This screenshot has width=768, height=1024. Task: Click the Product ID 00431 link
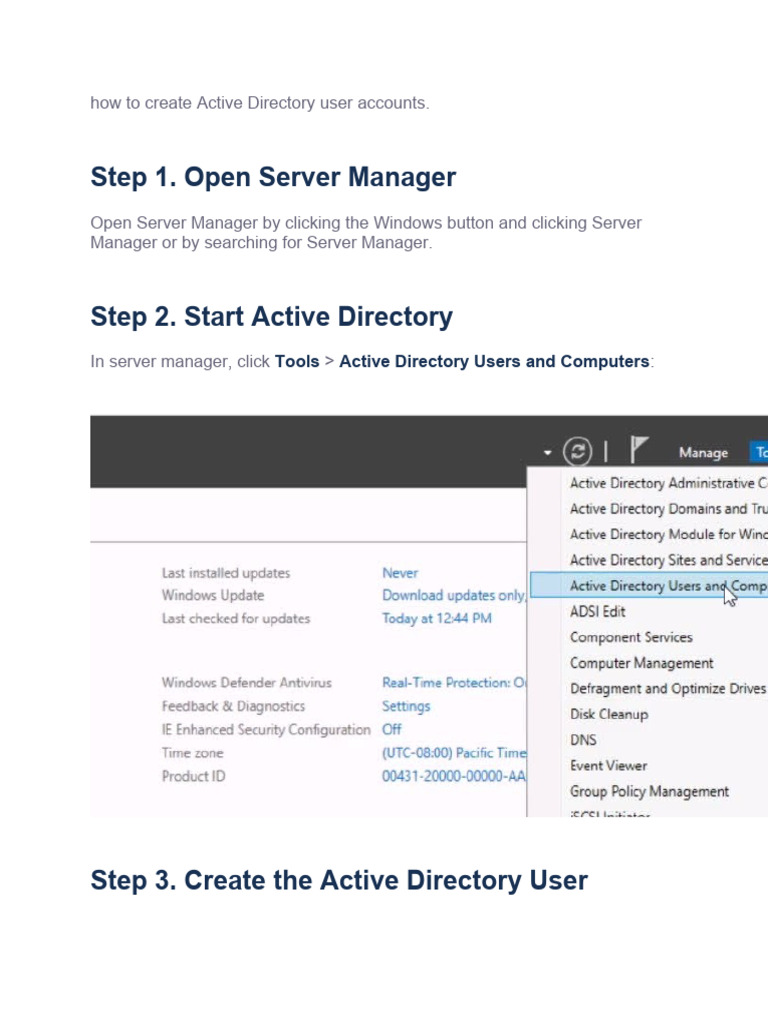454,776
